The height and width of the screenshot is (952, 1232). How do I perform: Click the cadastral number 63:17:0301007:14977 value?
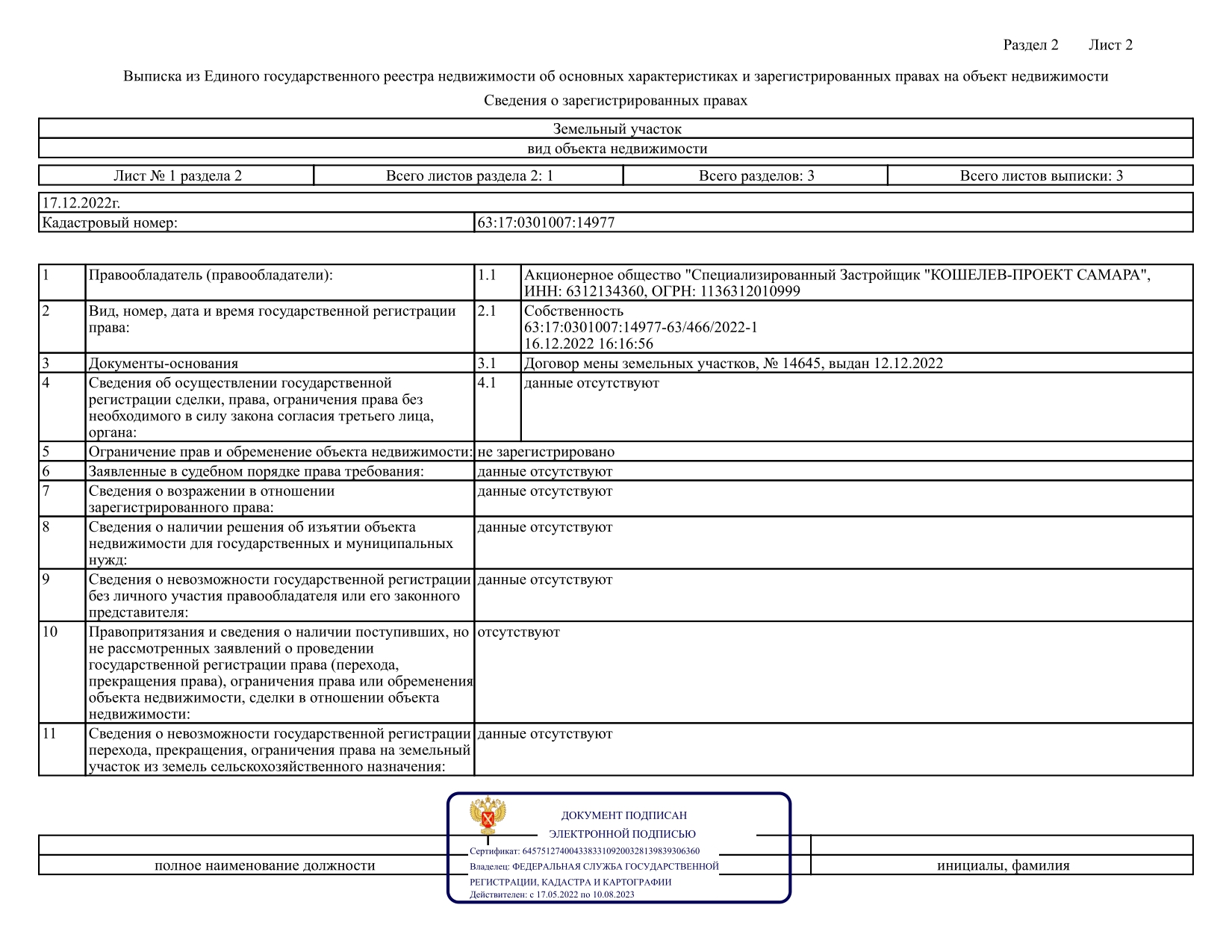(546, 223)
